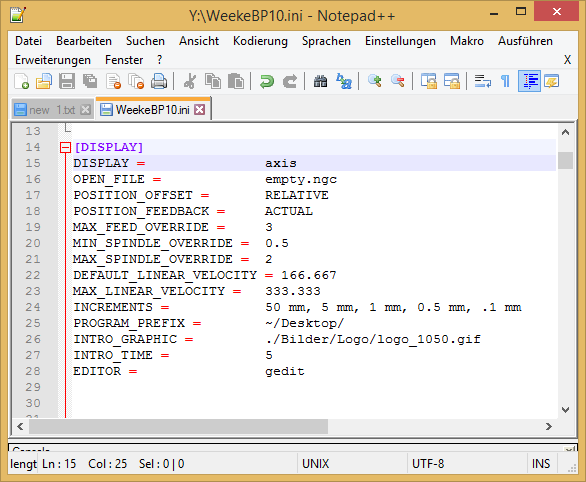Image resolution: width=586 pixels, height=482 pixels.
Task: Switch to the new 1.txt tab
Action: (52, 110)
